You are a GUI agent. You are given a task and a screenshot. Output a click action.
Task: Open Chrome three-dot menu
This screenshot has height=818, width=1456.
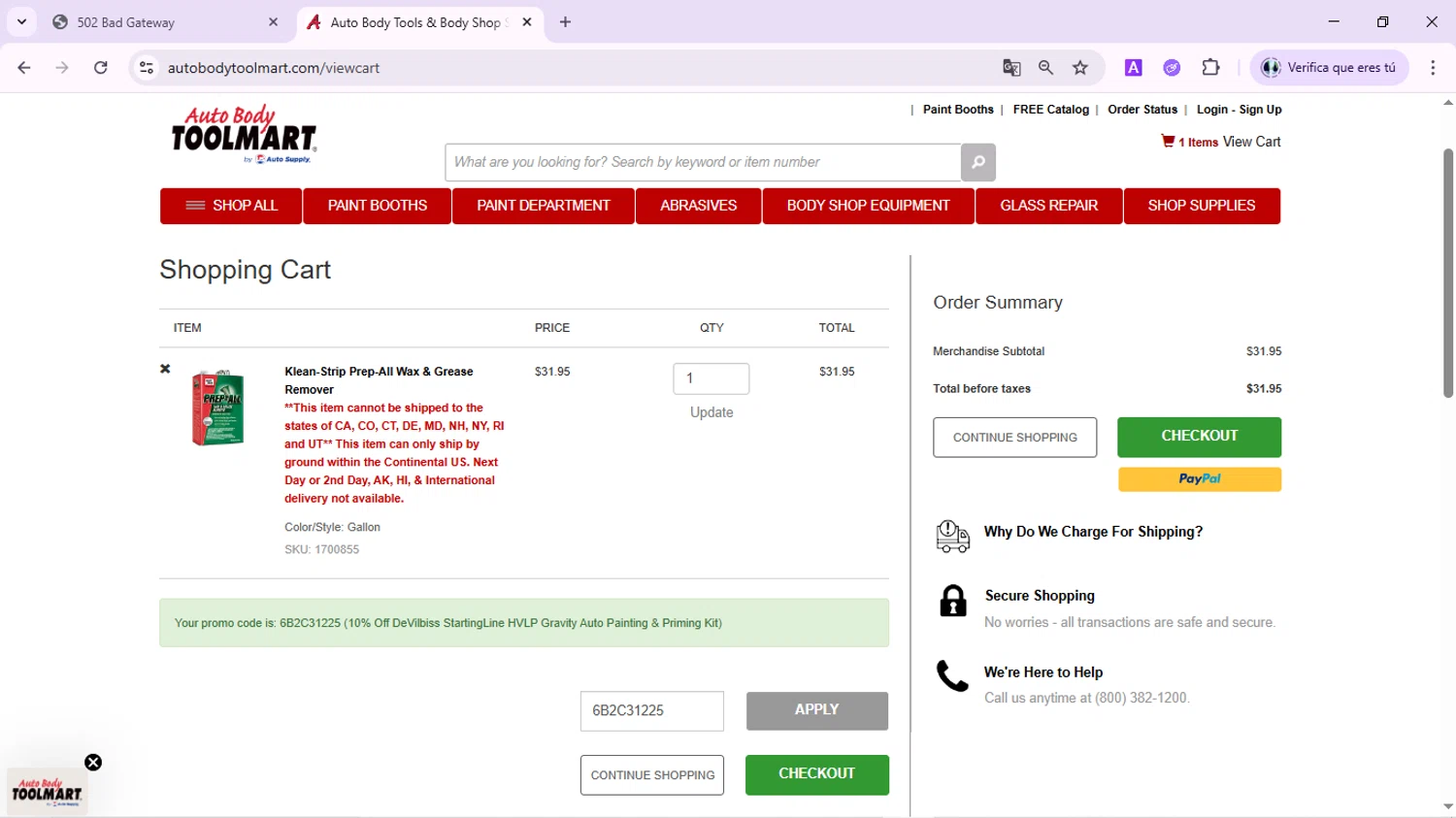(1433, 68)
